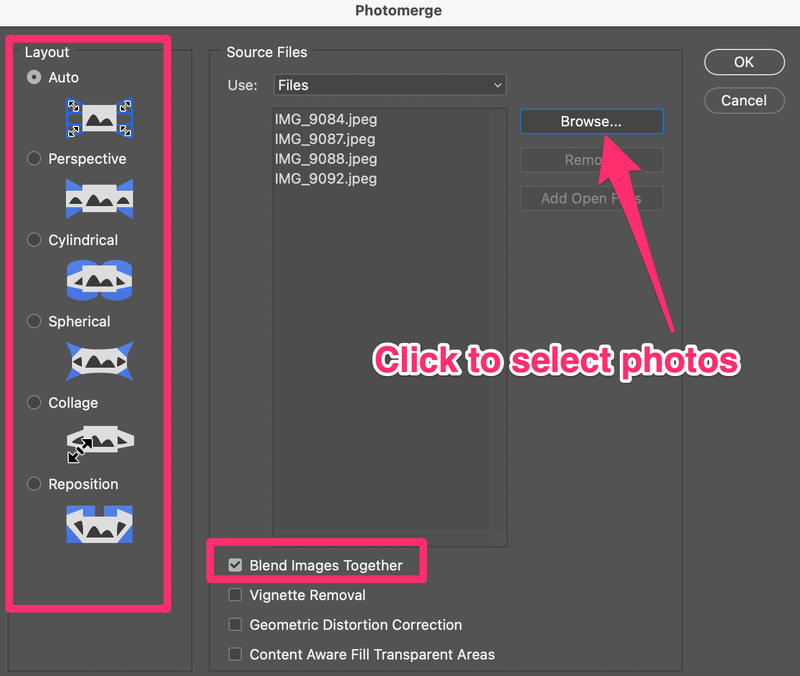Open the Use source dropdown
The width and height of the screenshot is (800, 676).
pyautogui.click(x=390, y=85)
